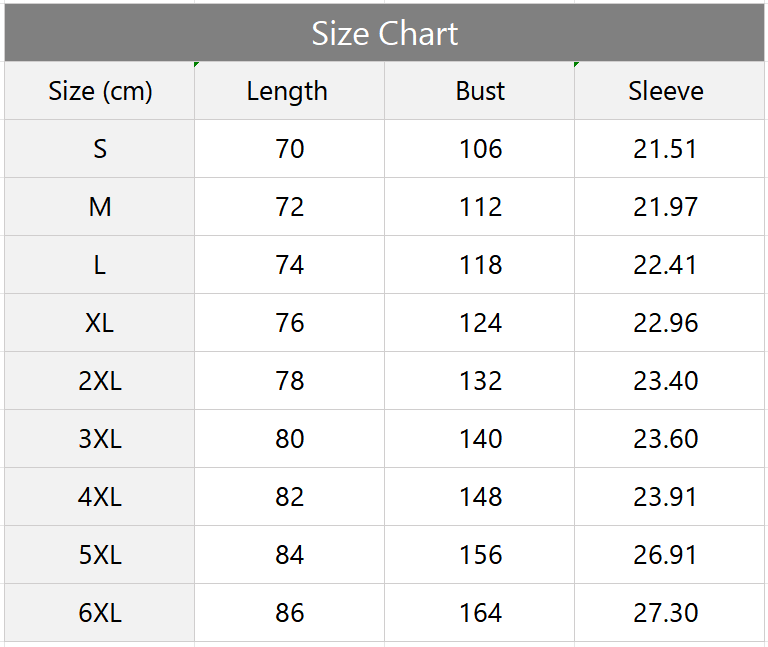Screen dimensions: 768x647
Task: Select the bust value 164
Action: [480, 613]
